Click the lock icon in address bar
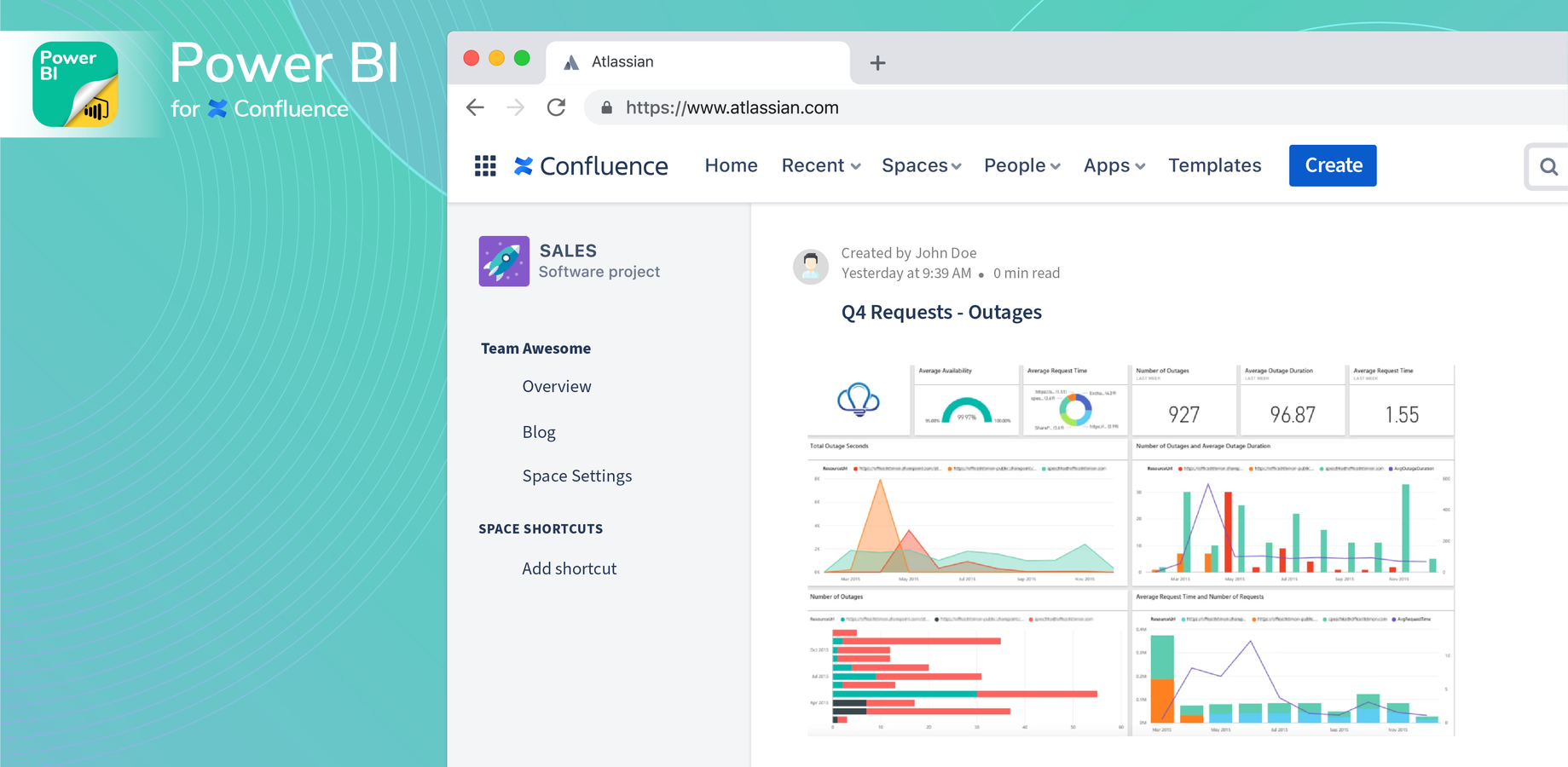This screenshot has width=1568, height=767. pos(606,107)
